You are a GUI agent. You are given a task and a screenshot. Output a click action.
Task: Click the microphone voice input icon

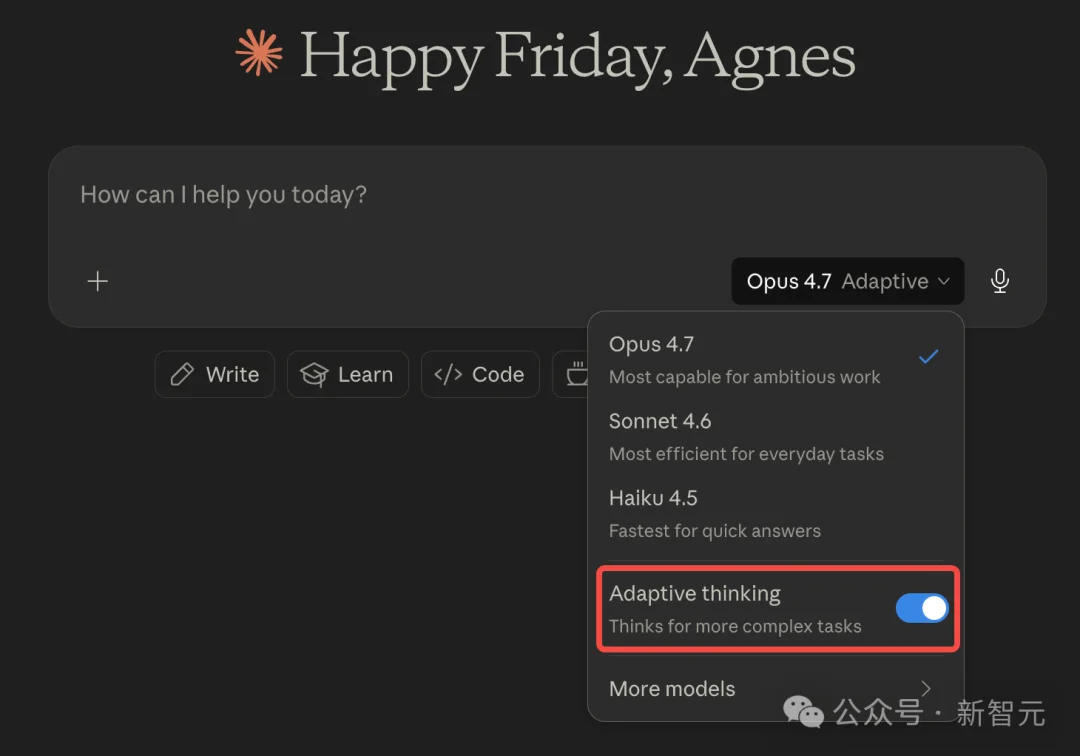point(999,282)
